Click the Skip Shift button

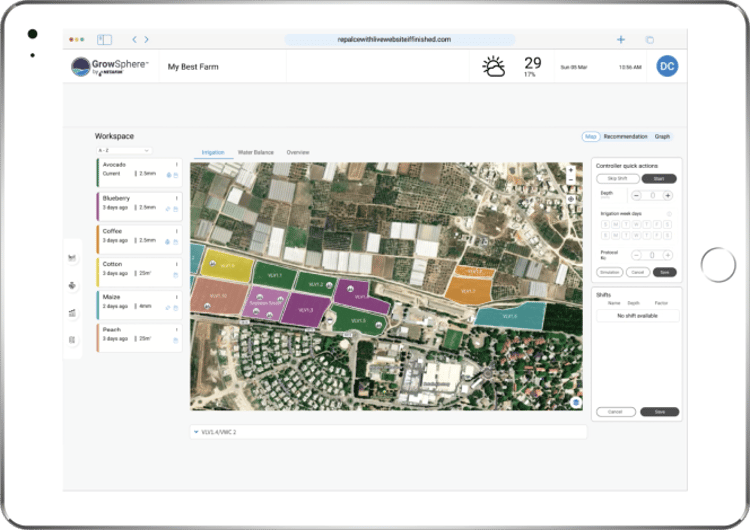pyautogui.click(x=617, y=178)
